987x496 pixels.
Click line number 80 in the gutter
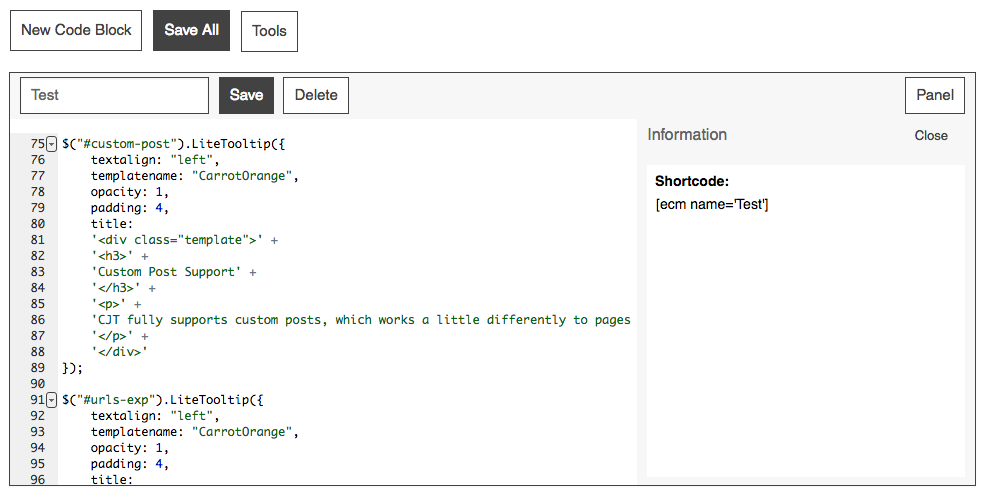pyautogui.click(x=38, y=224)
